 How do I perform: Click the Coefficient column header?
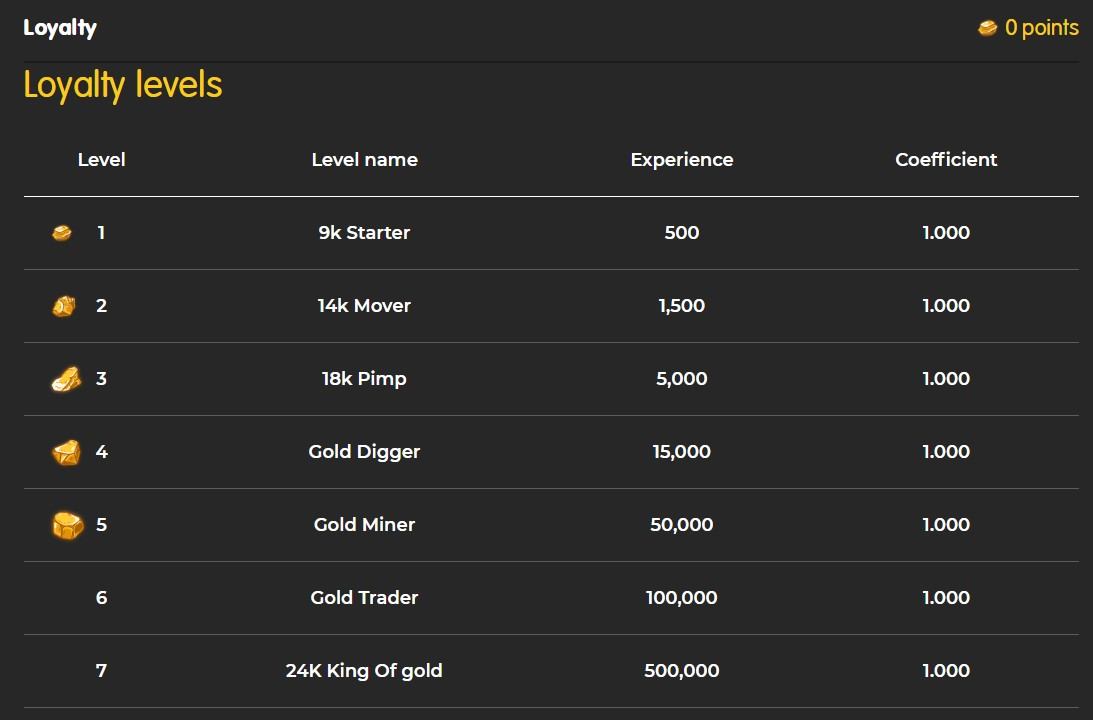(946, 160)
